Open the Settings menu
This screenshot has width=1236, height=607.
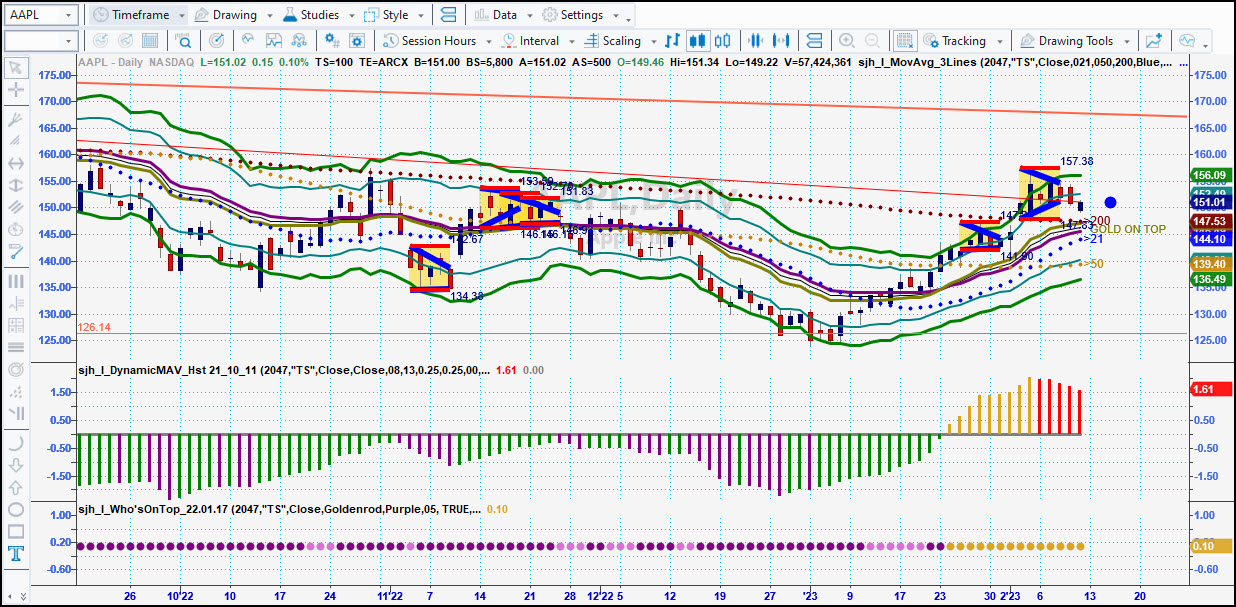[x=578, y=15]
